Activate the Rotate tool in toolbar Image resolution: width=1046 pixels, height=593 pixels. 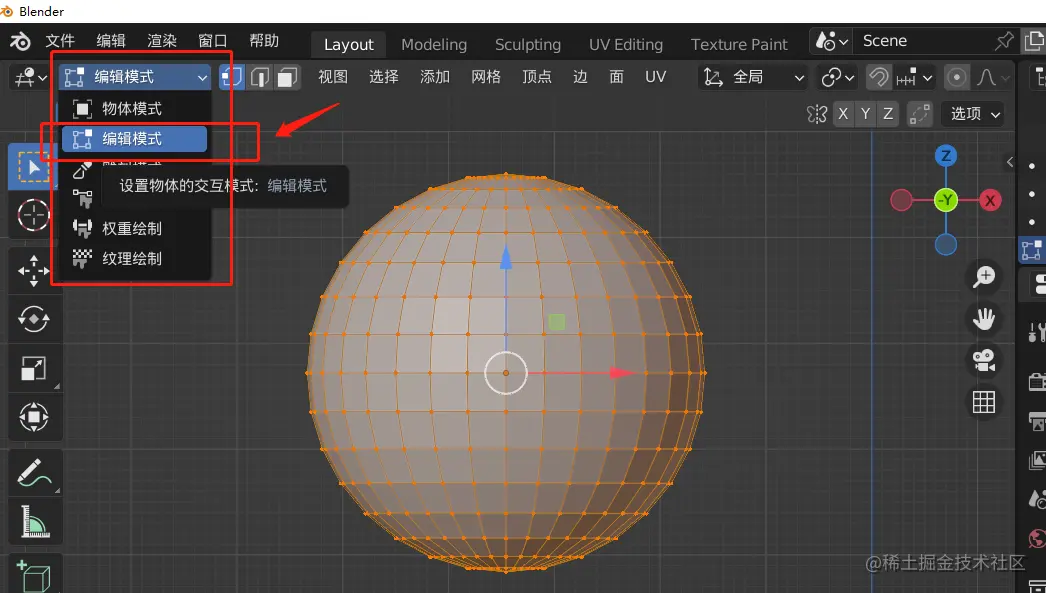coord(33,319)
